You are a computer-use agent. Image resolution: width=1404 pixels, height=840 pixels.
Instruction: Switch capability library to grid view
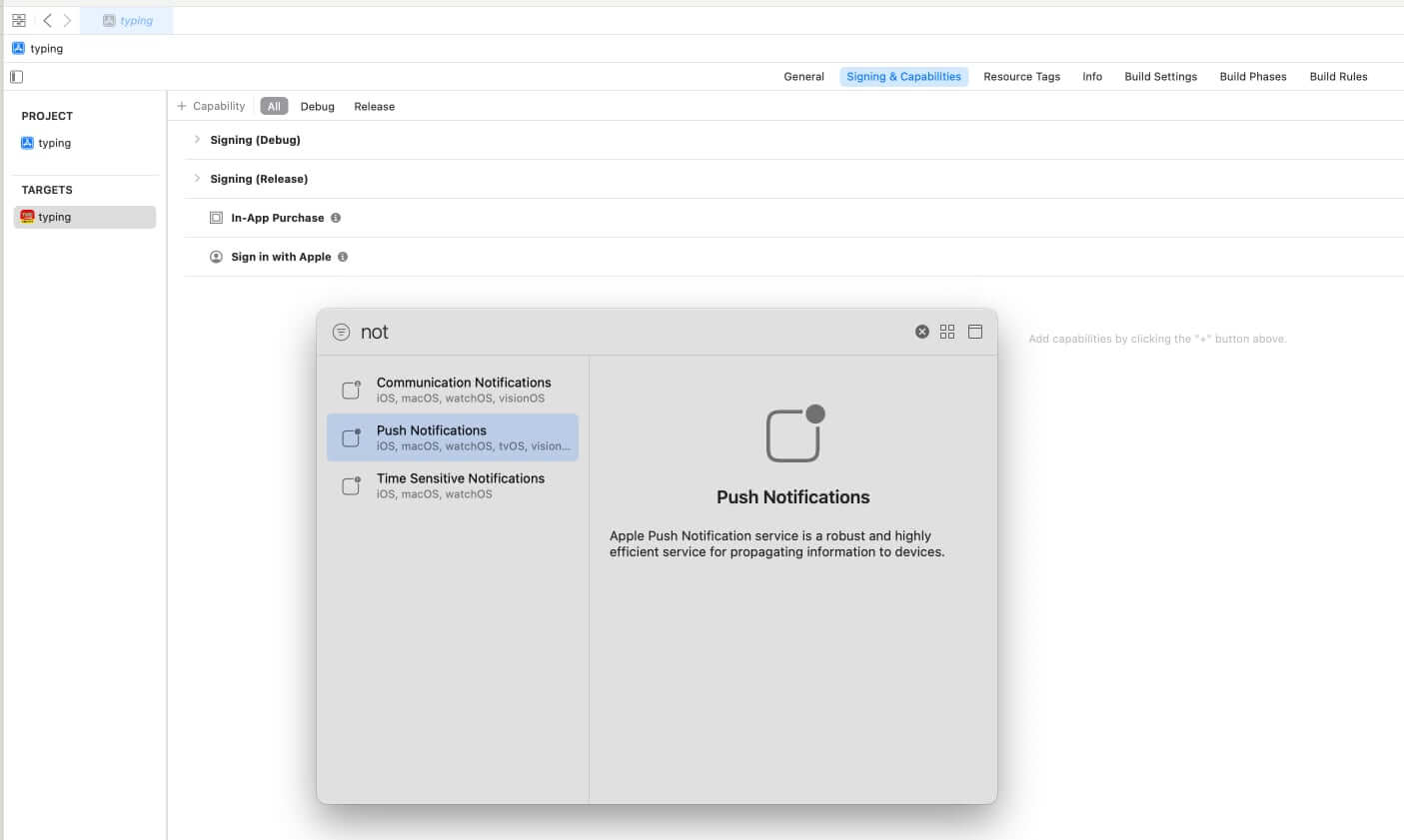coord(947,332)
